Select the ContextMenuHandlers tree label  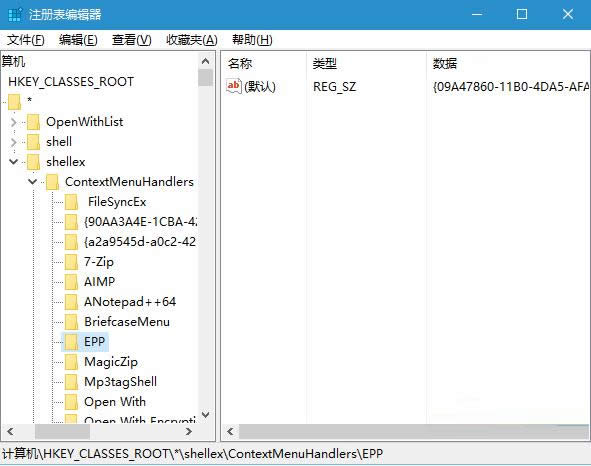pos(129,182)
